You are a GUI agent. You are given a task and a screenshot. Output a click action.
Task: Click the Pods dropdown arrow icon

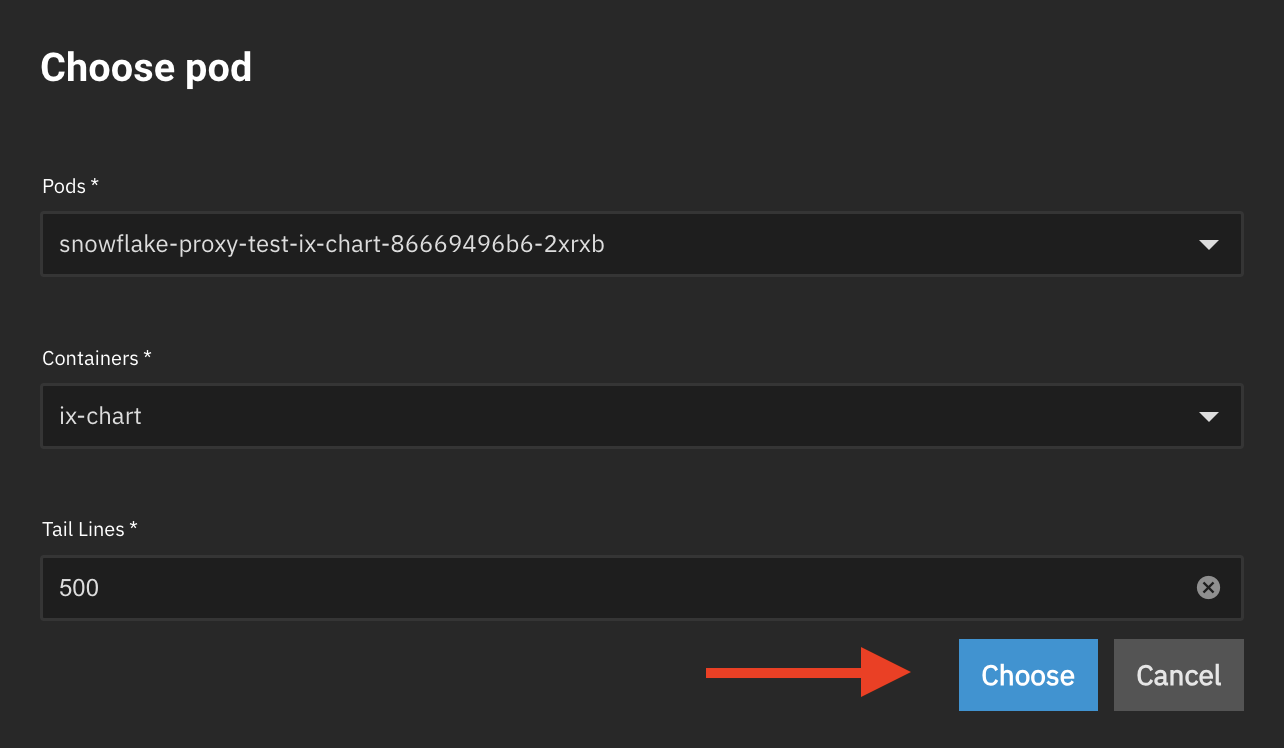[1208, 244]
